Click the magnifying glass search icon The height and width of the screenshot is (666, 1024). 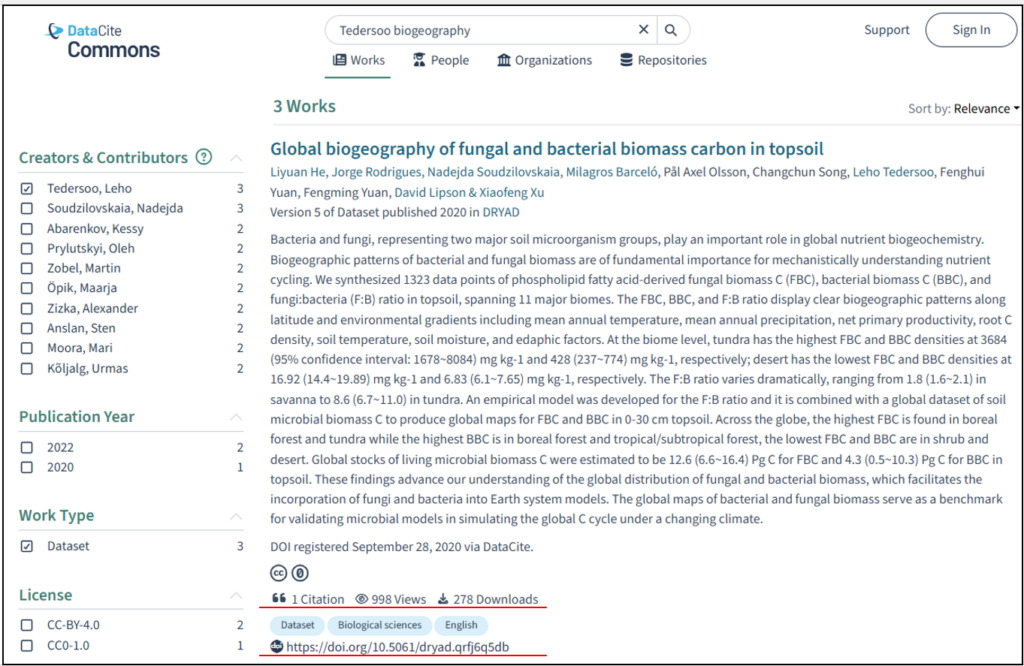click(671, 30)
